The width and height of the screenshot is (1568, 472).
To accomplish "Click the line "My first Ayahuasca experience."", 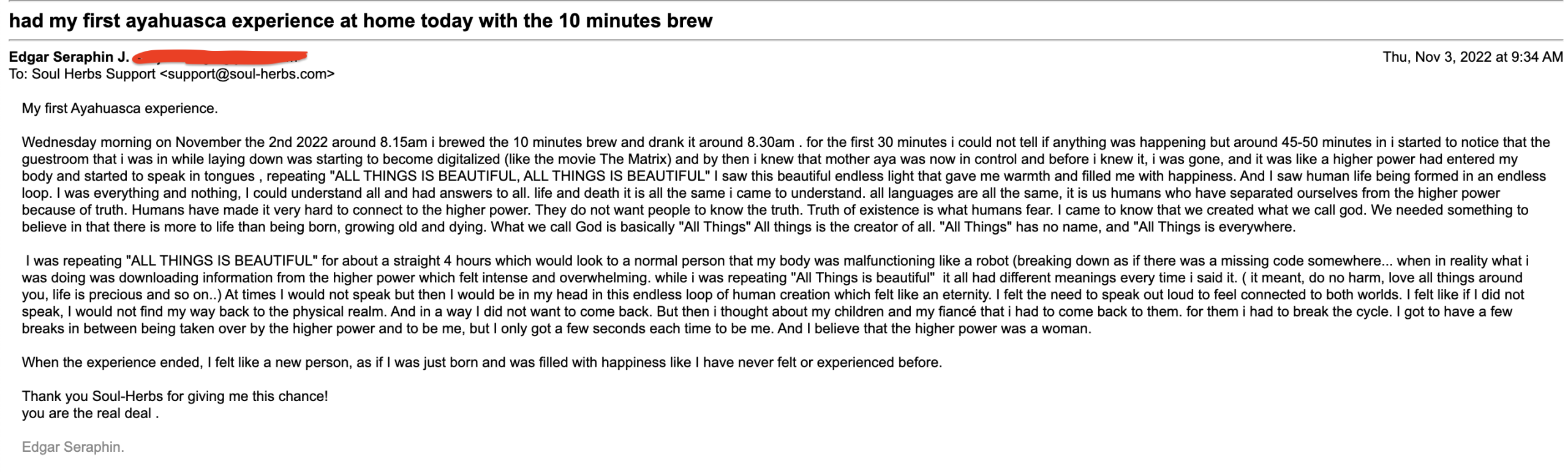I will click(119, 108).
